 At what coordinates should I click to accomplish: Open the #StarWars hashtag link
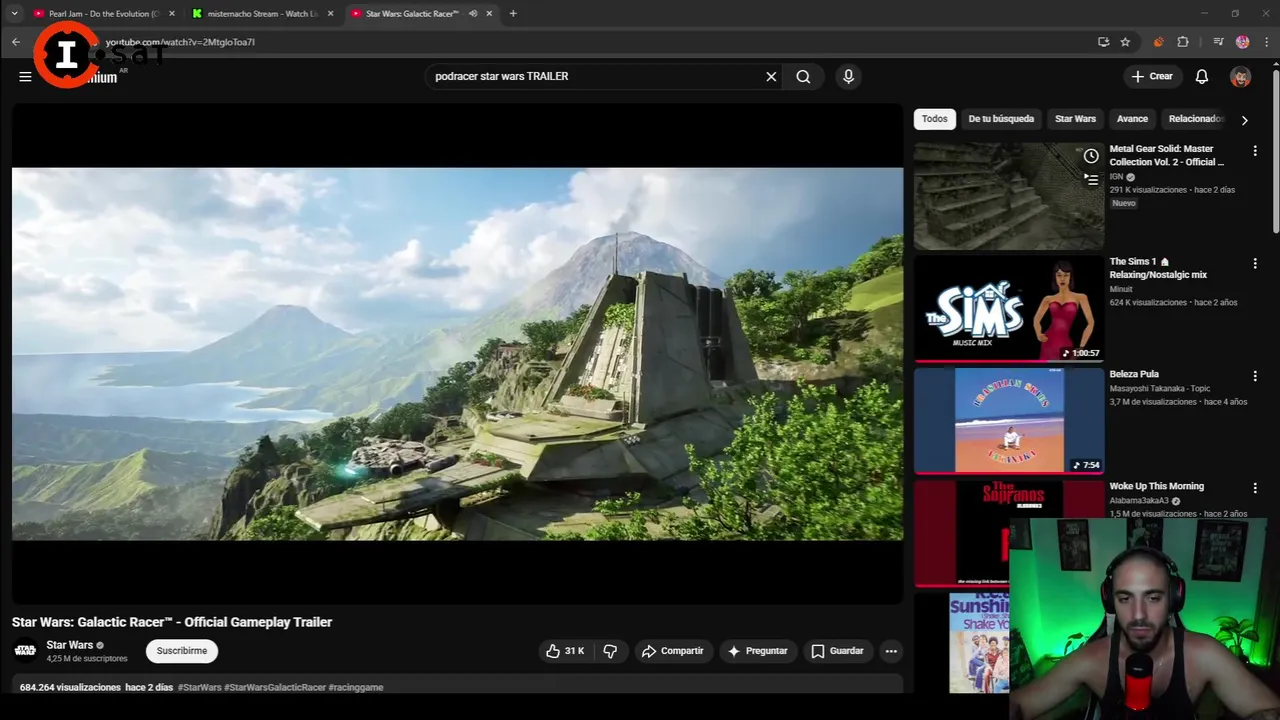tap(200, 688)
